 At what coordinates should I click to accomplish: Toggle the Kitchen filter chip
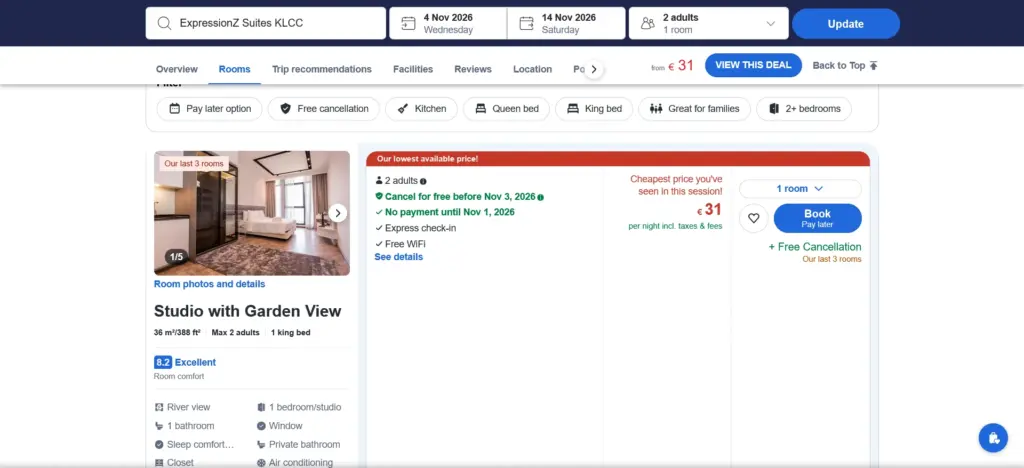point(421,109)
